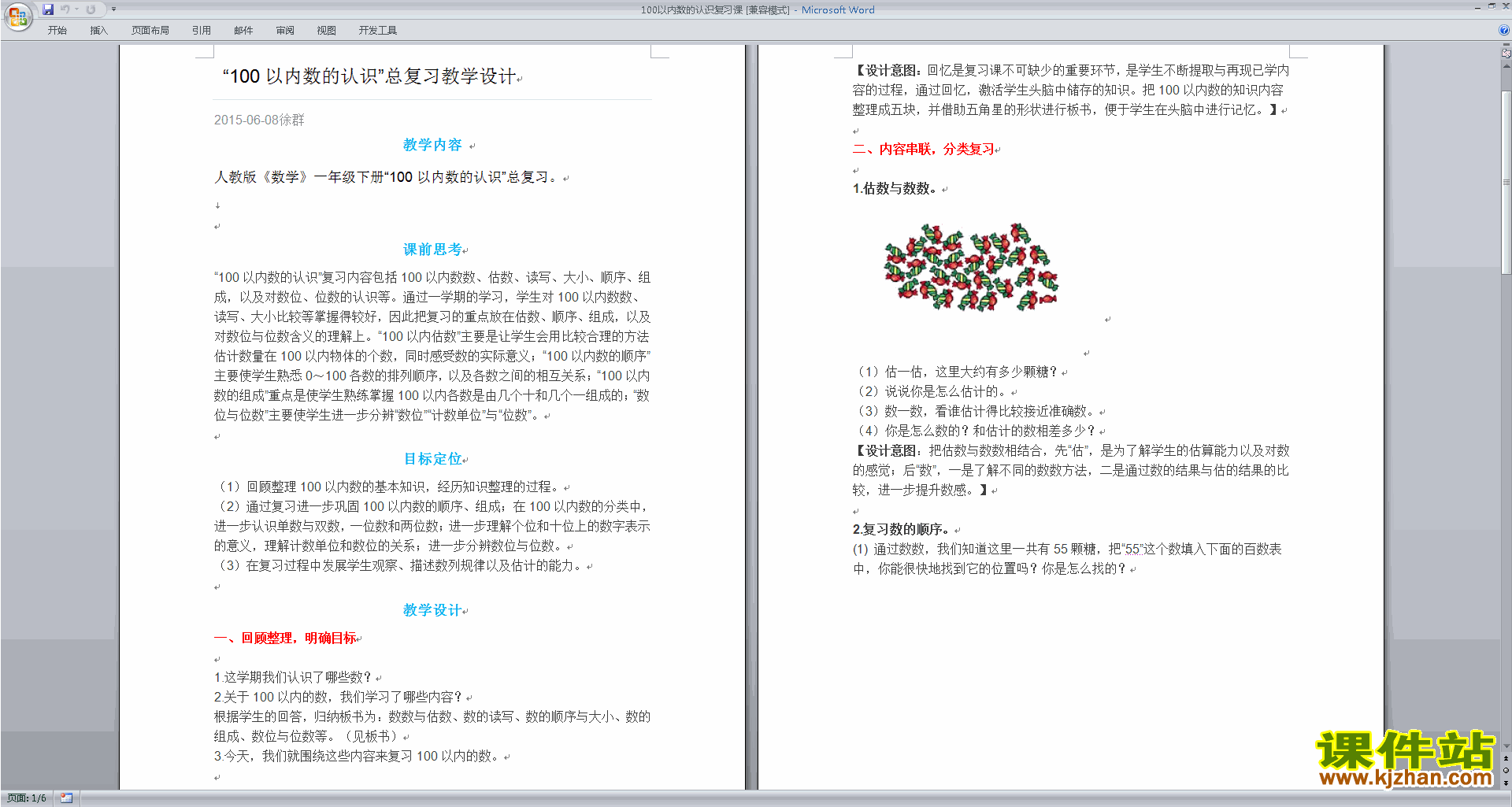
Task: Open the 视图 ribbon tab
Action: (x=327, y=31)
